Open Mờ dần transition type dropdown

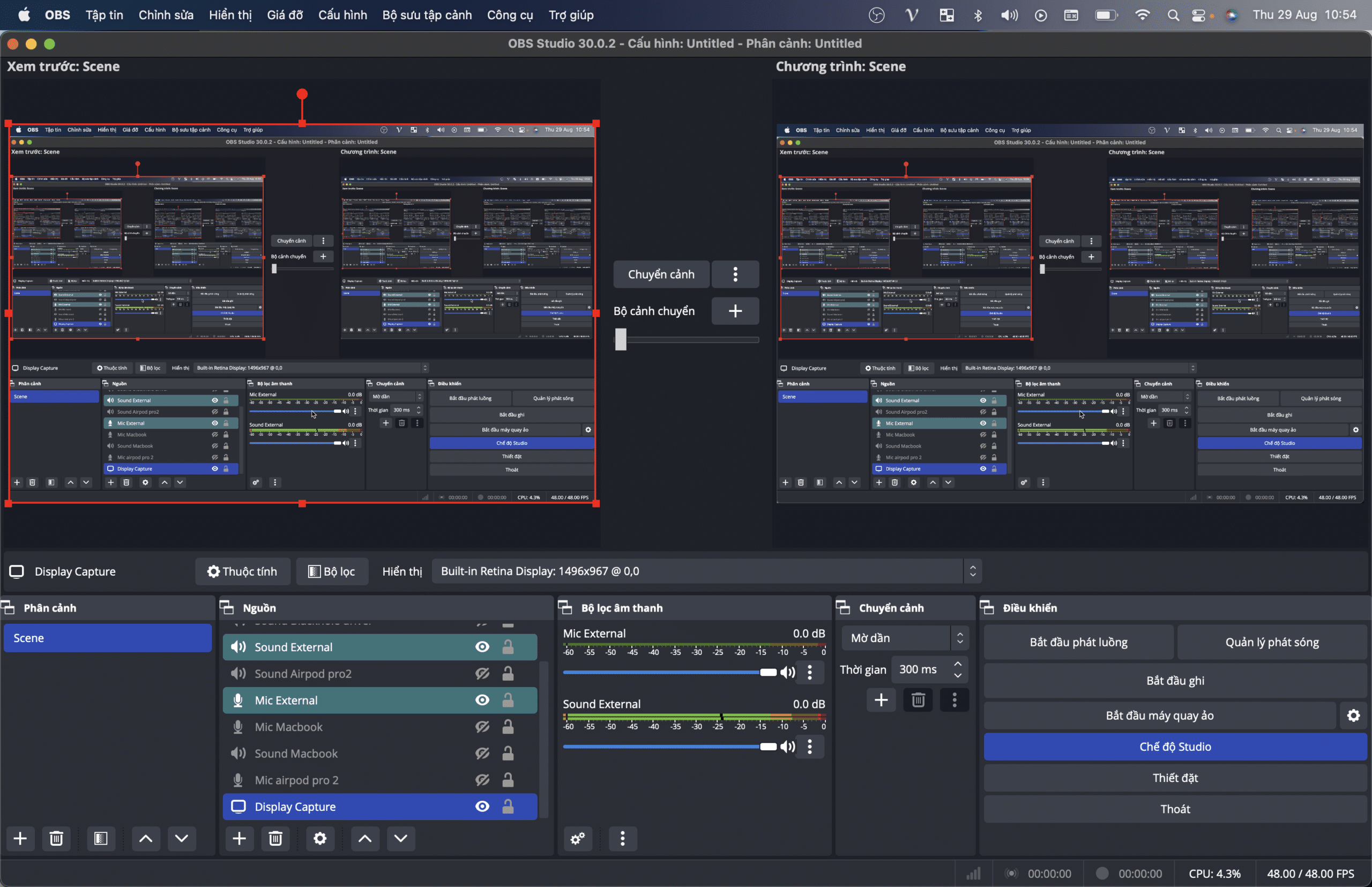(905, 638)
